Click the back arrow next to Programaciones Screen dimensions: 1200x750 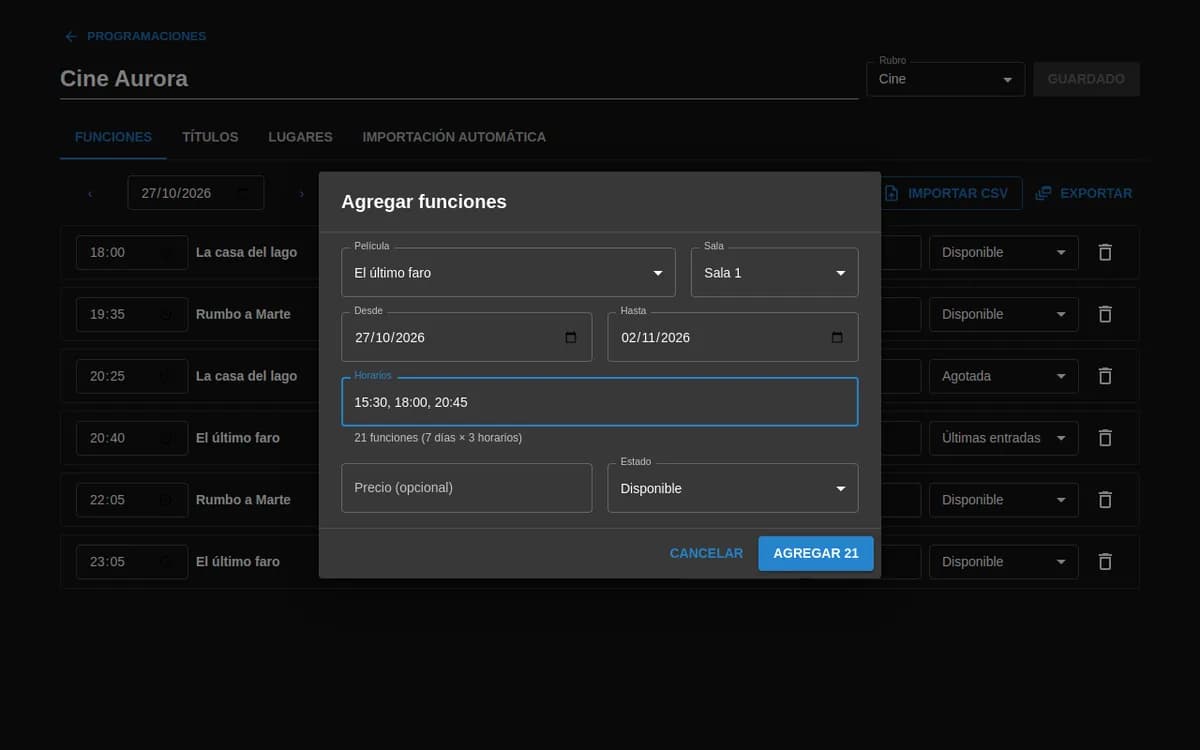coord(70,36)
